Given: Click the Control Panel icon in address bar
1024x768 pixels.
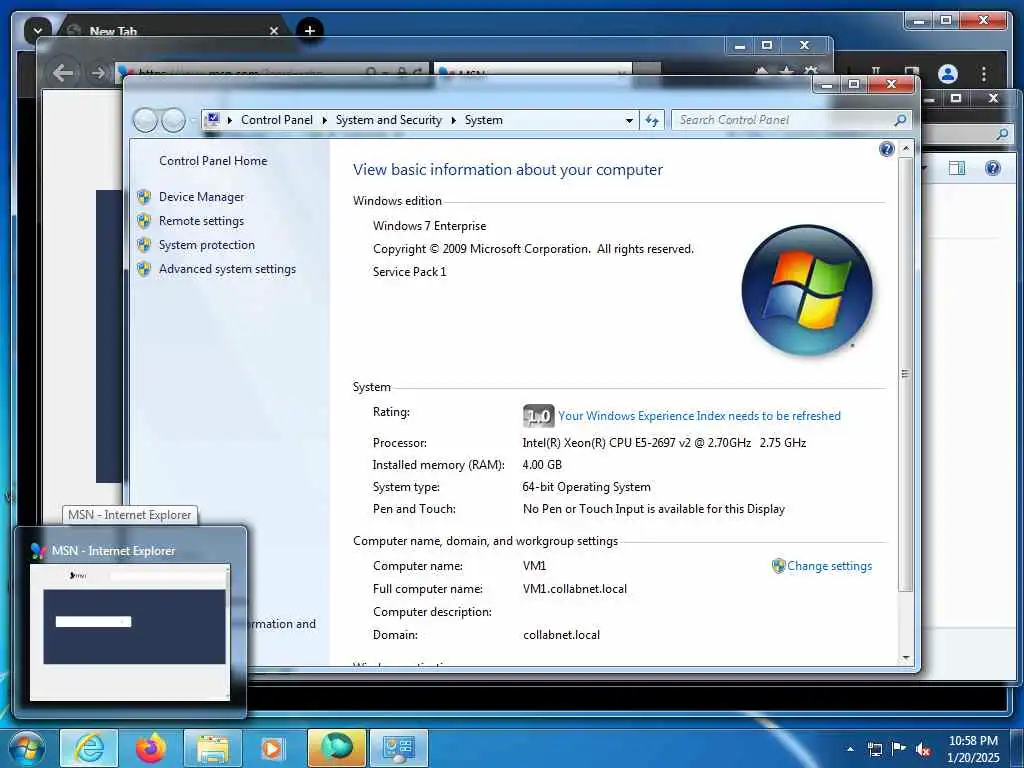Looking at the screenshot, I should (x=212, y=120).
